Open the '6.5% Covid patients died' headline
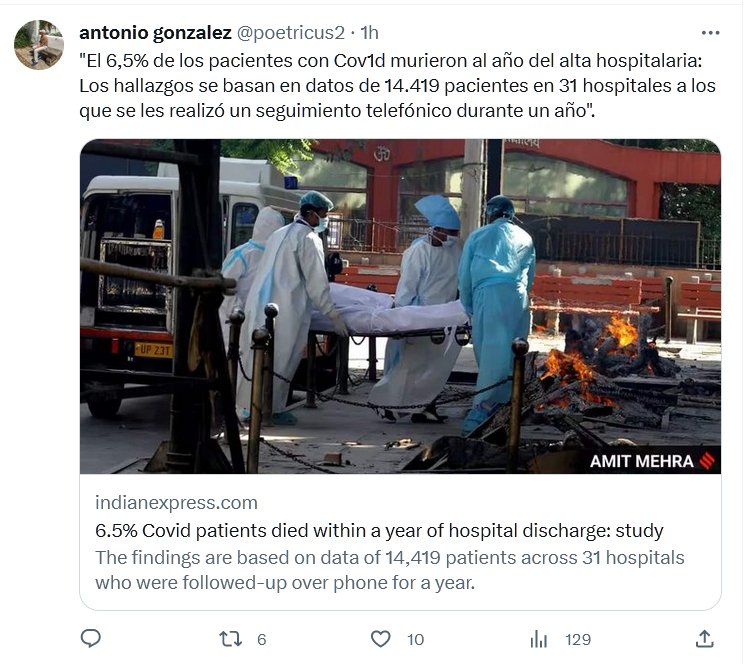746x664 pixels. pyautogui.click(x=379, y=530)
